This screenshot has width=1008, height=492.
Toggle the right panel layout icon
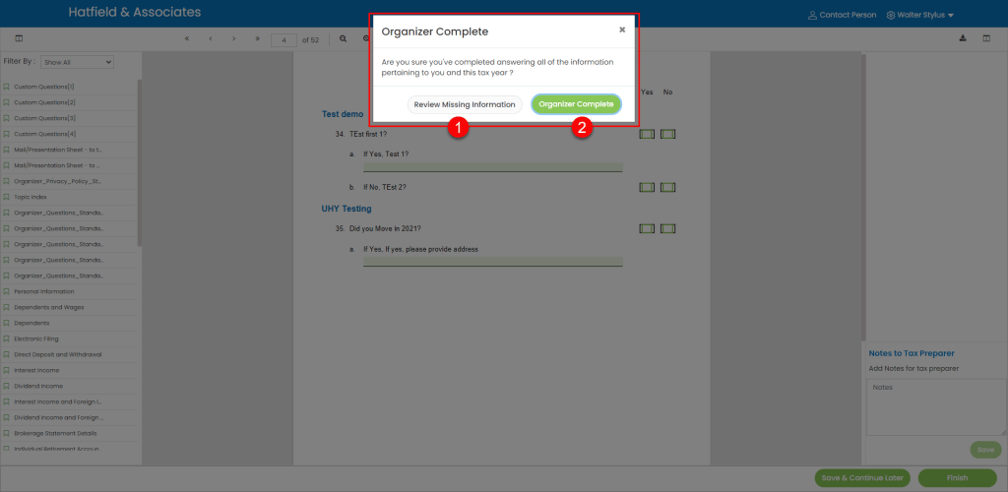click(x=986, y=39)
